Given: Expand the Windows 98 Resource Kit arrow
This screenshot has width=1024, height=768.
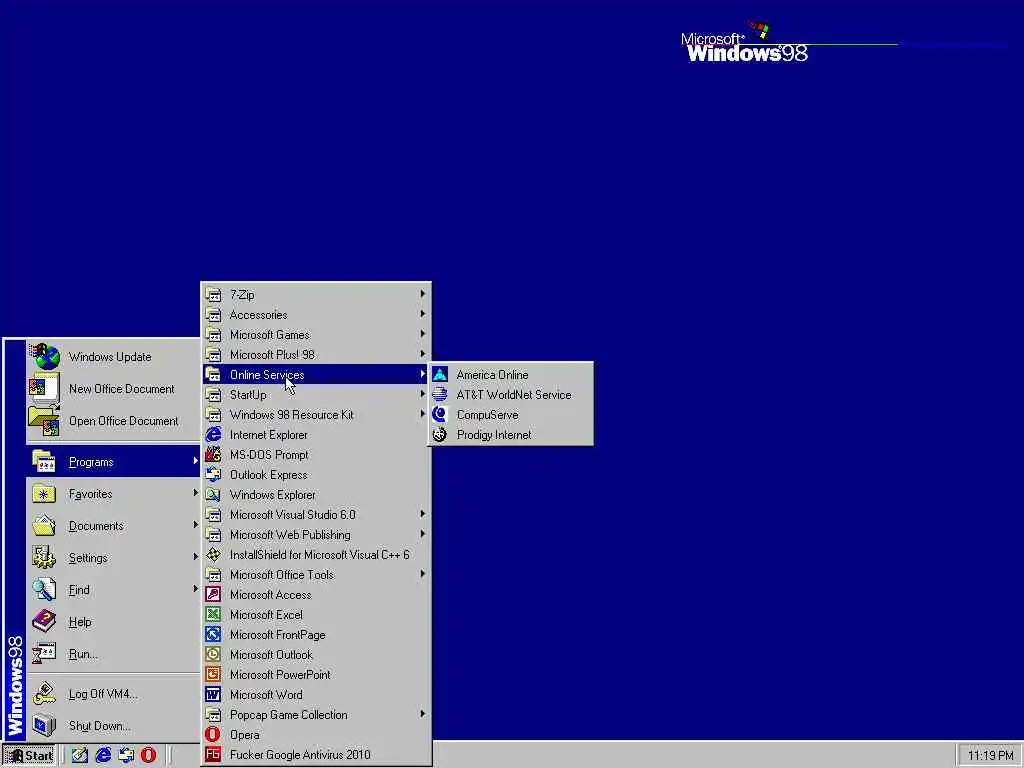Looking at the screenshot, I should [423, 414].
